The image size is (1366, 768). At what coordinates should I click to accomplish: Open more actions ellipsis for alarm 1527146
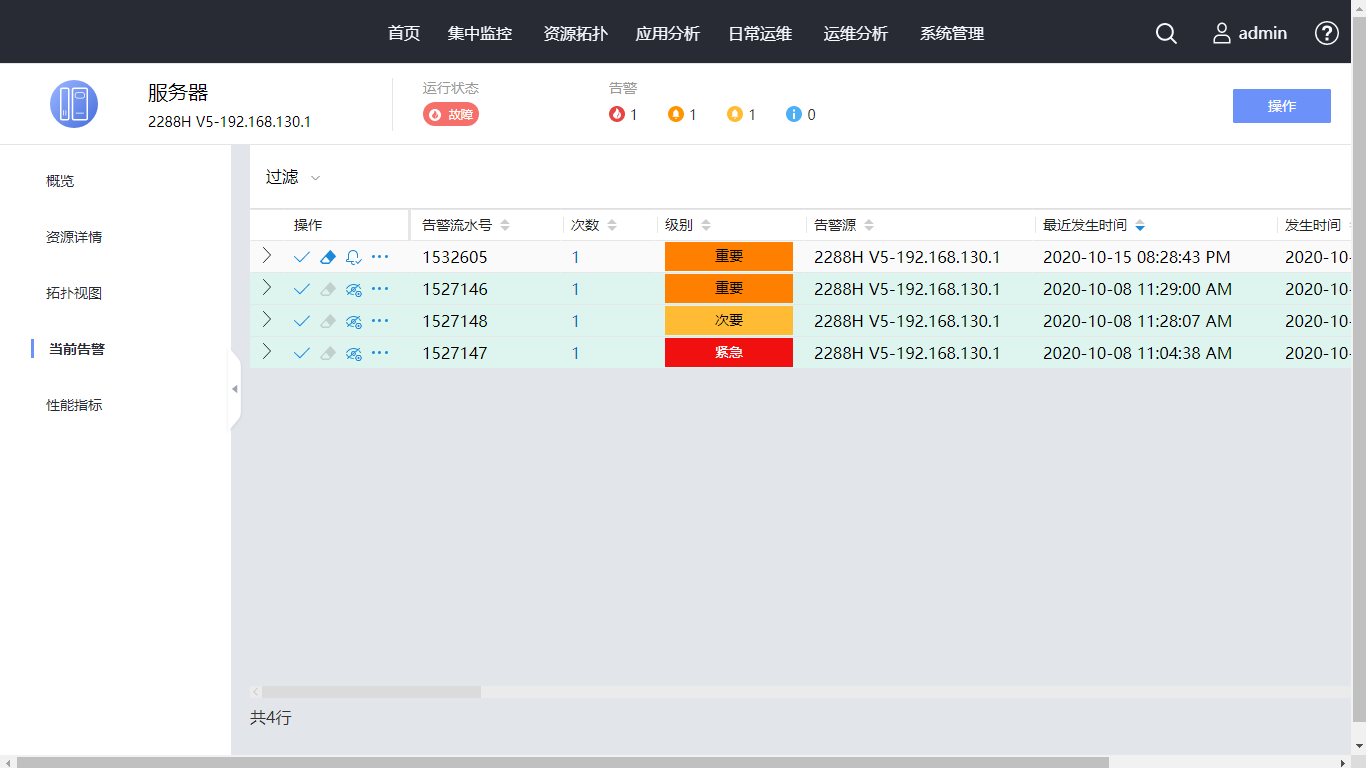tap(380, 289)
